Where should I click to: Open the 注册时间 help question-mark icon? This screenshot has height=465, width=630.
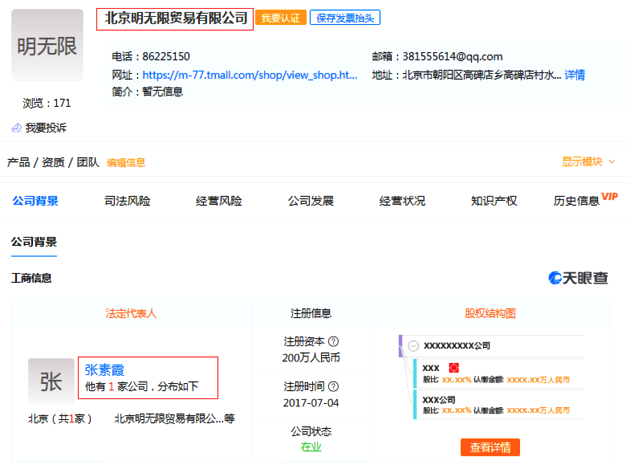tap(333, 387)
